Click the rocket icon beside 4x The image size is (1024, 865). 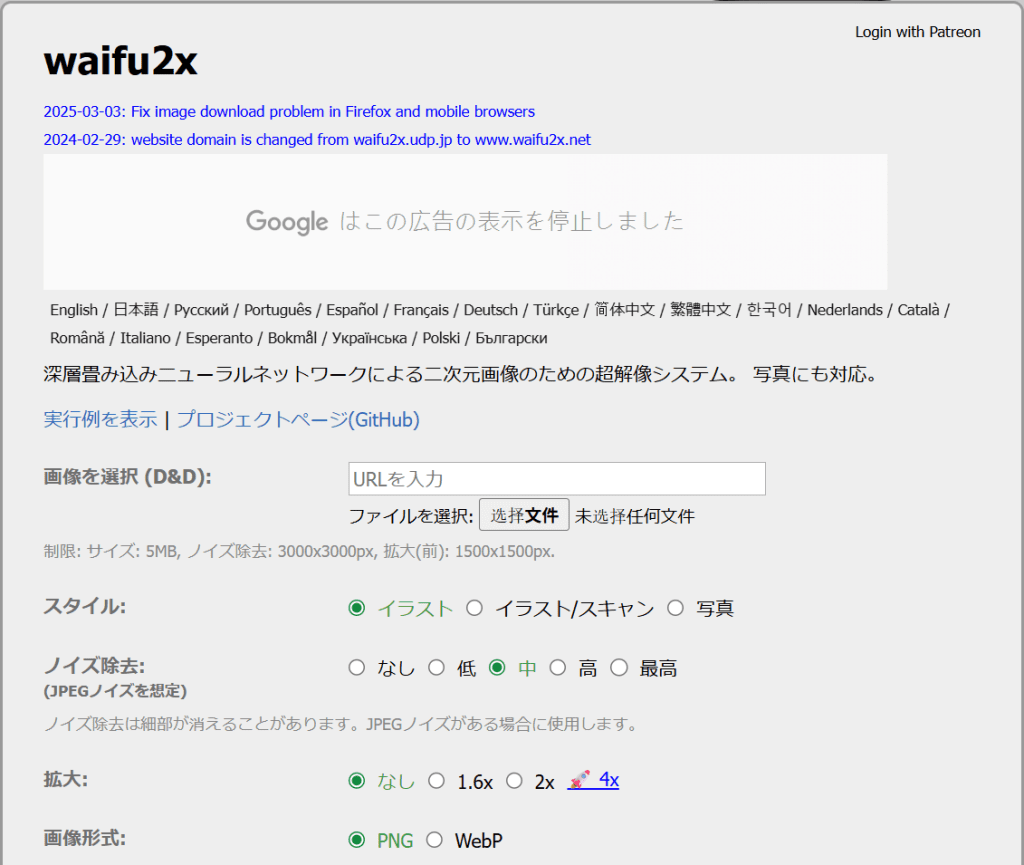(579, 780)
